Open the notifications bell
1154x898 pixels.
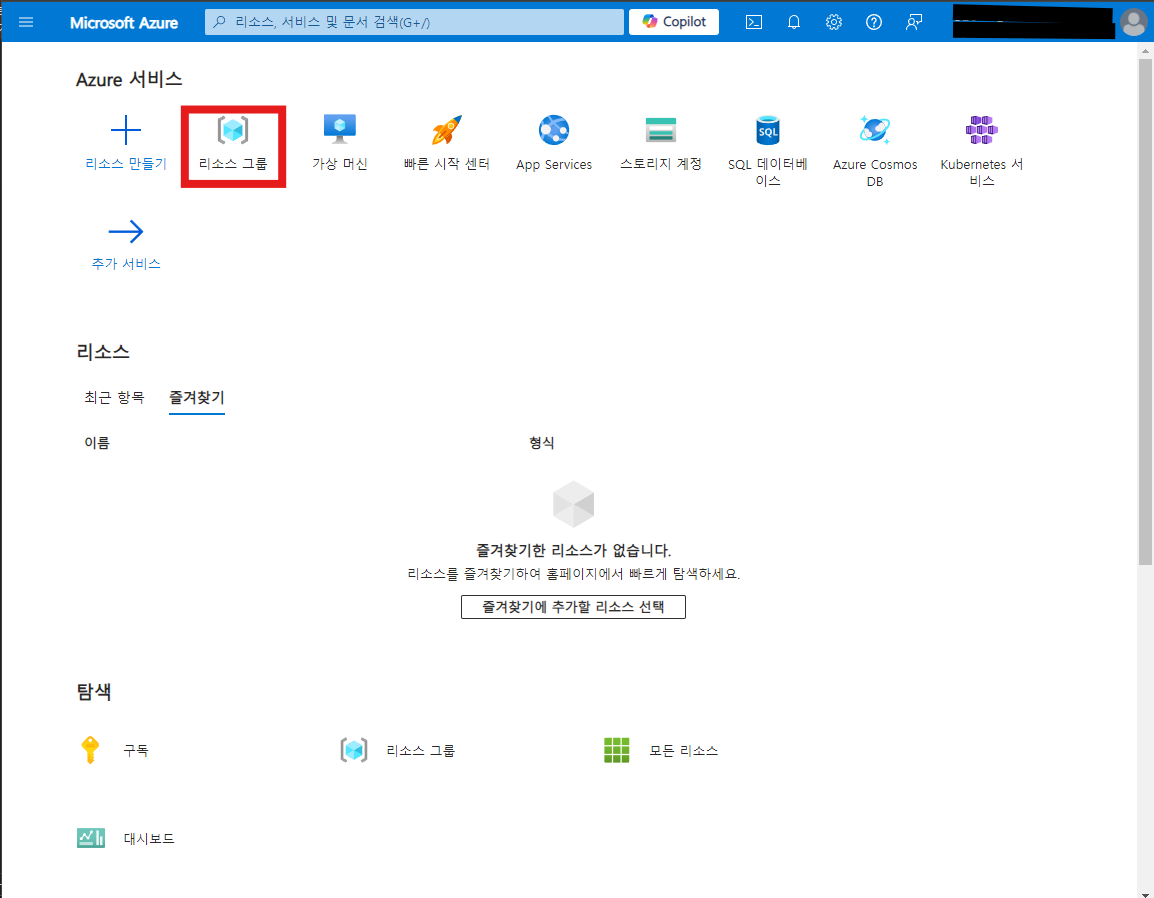point(793,22)
